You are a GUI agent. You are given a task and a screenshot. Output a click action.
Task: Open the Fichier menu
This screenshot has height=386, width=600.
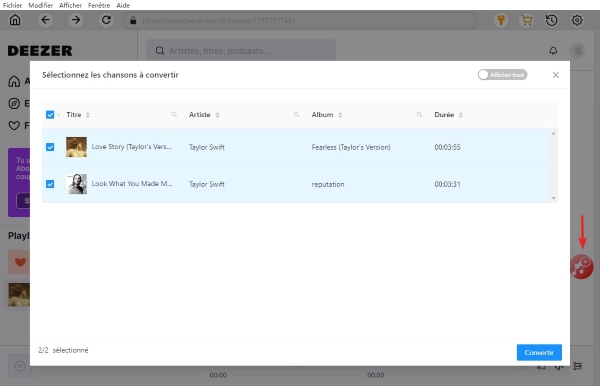coord(12,5)
